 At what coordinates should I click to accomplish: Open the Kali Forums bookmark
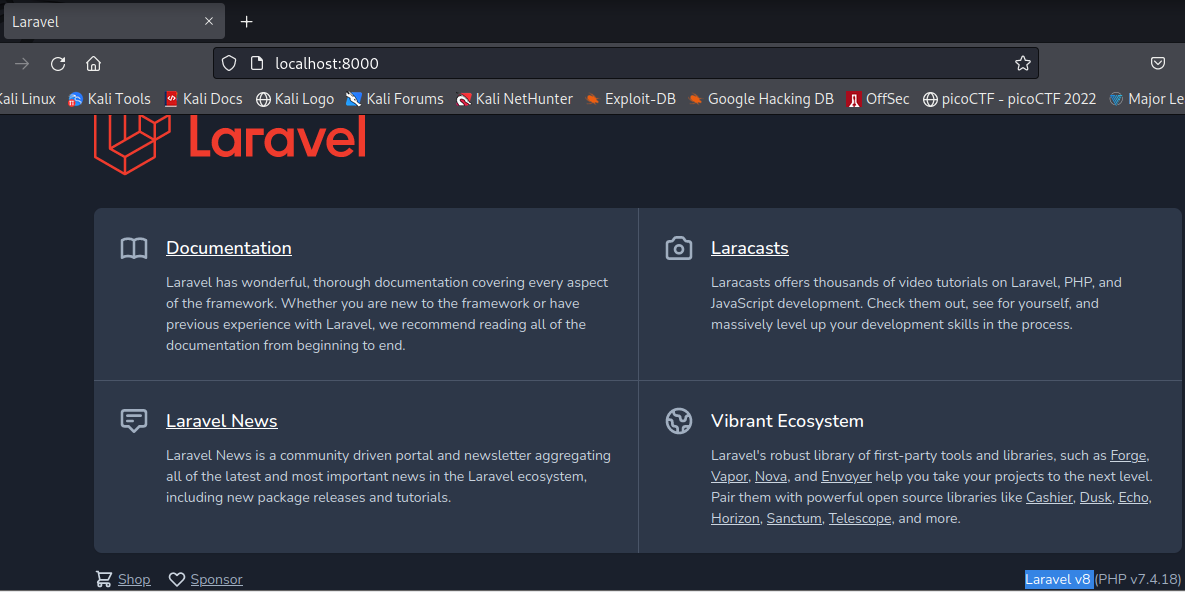click(395, 98)
